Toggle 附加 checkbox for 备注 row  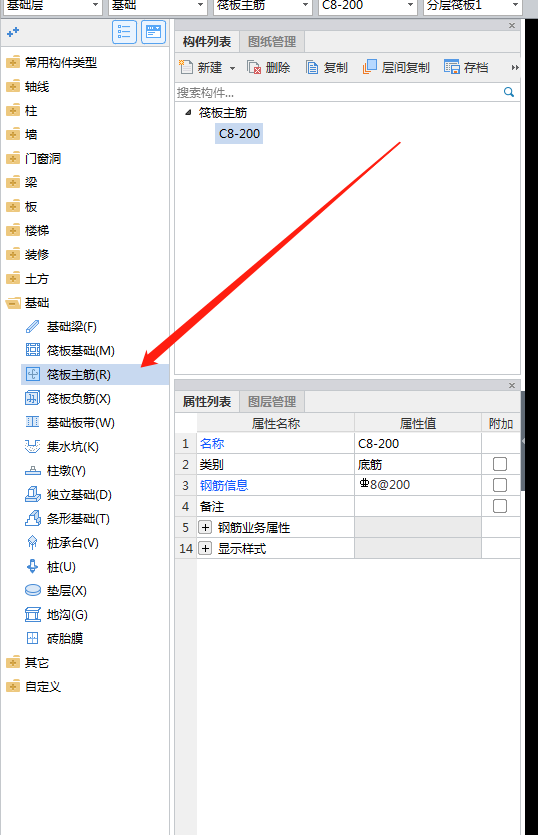(x=500, y=505)
